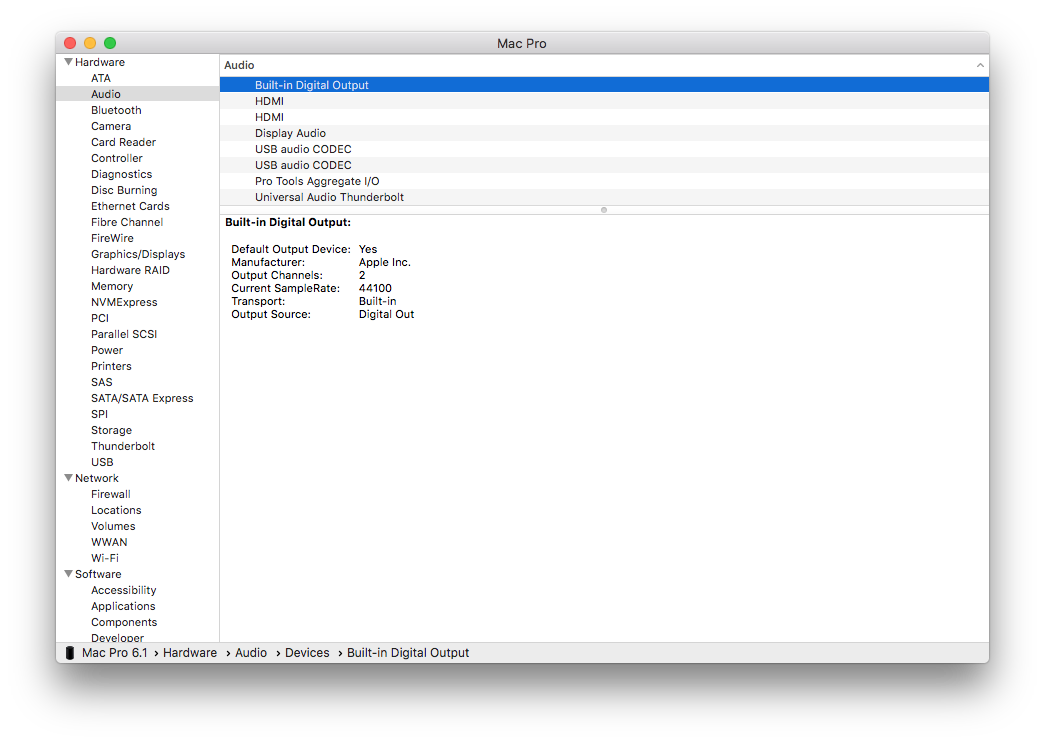Open Storage in the sidebar

[x=111, y=430]
